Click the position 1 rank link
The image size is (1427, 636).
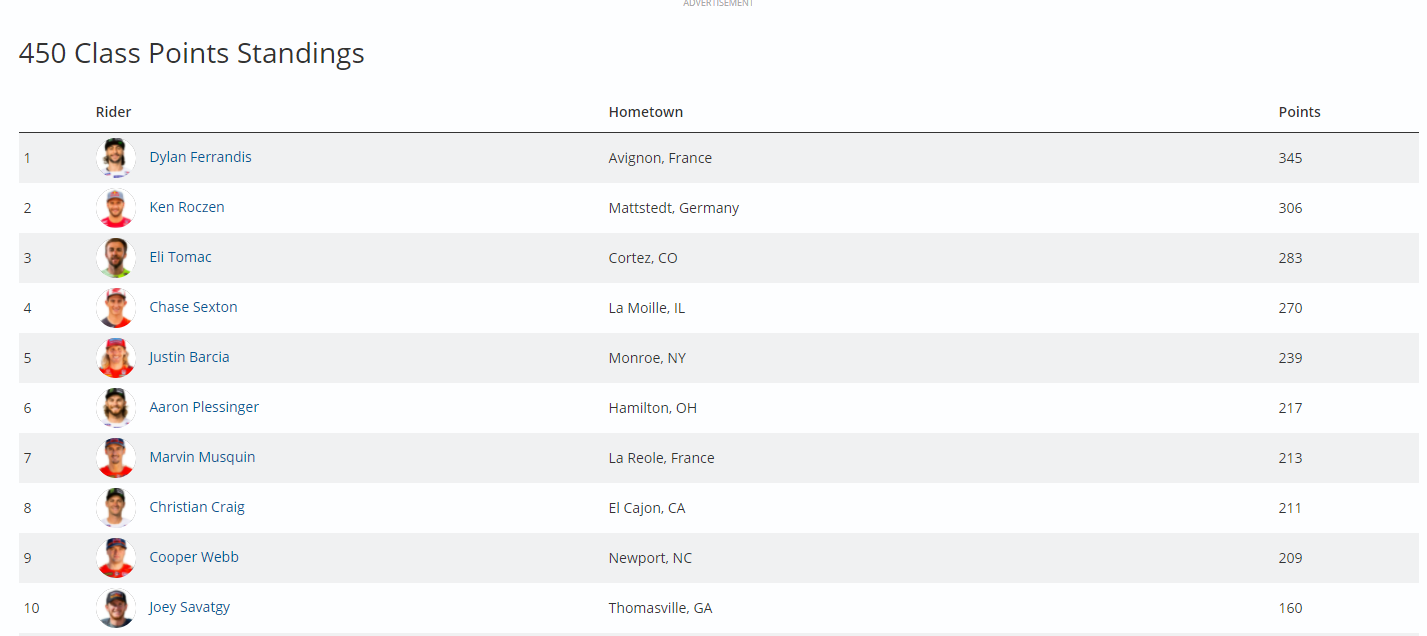point(28,158)
